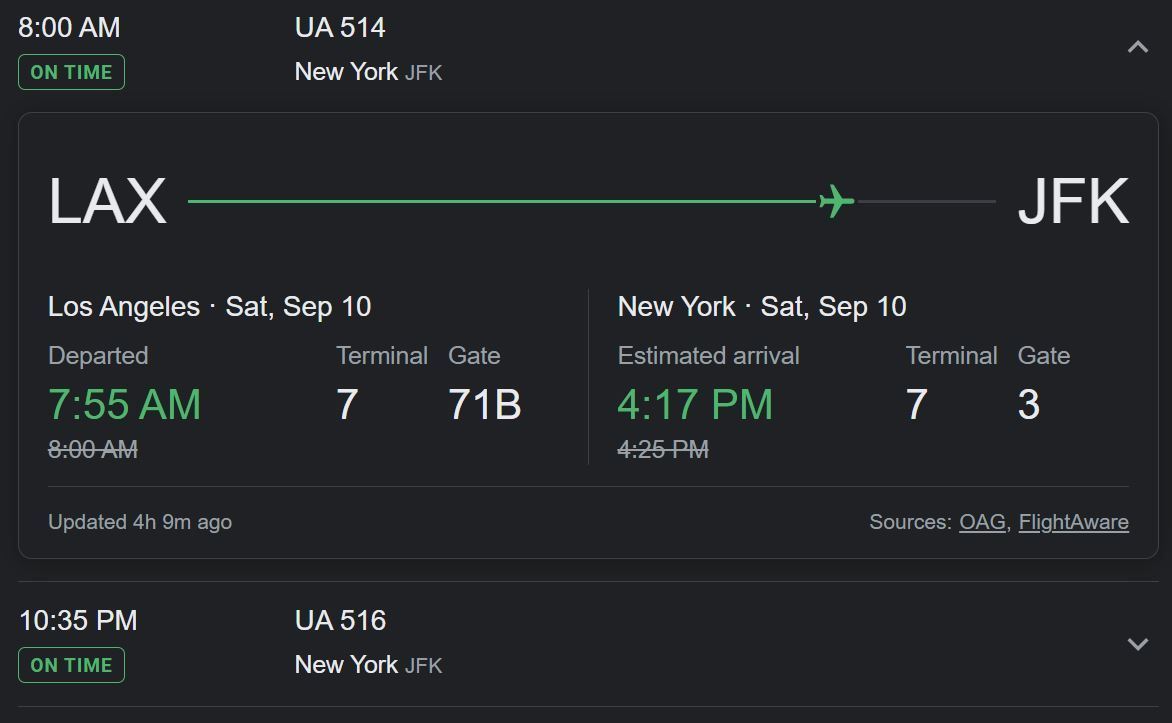
Task: Click the green airplane progress icon
Action: pos(836,201)
